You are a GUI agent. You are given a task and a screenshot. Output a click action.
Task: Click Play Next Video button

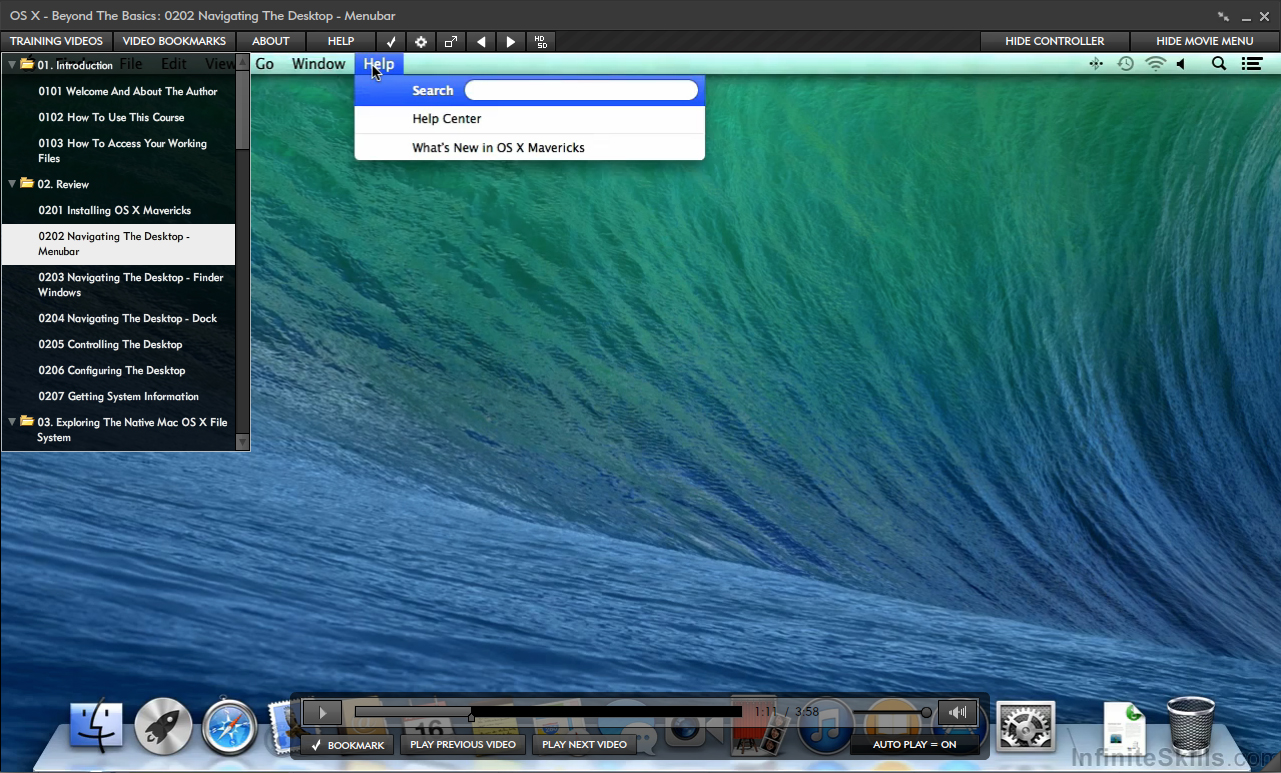[x=584, y=745]
